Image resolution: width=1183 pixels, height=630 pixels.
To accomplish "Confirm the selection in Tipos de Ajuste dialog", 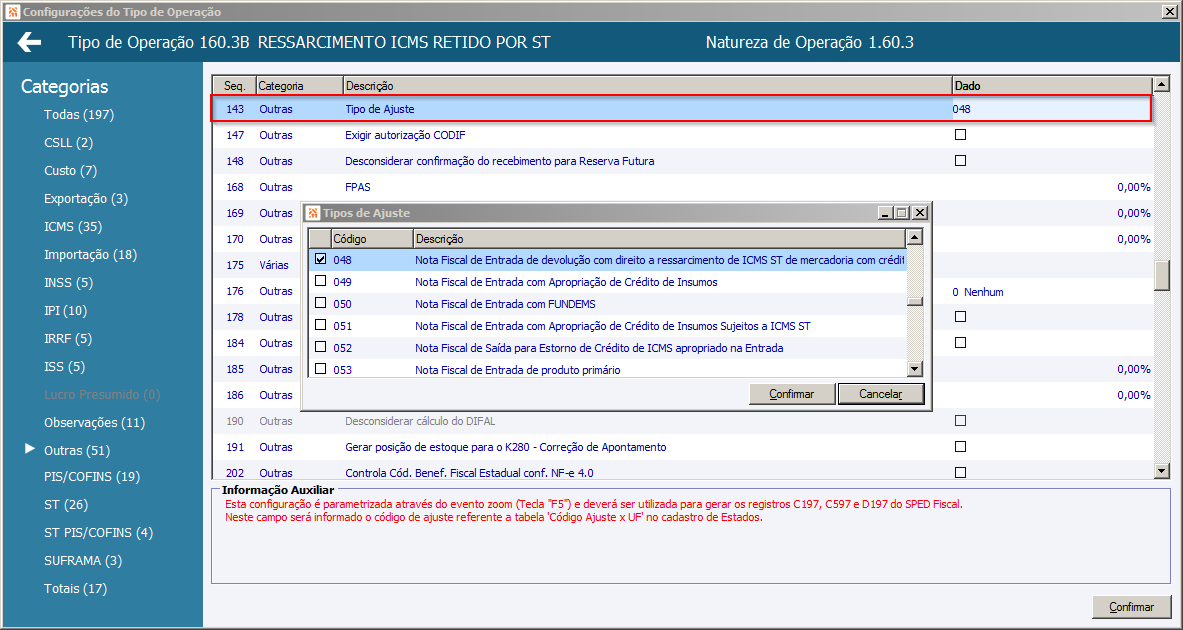I will coord(792,394).
